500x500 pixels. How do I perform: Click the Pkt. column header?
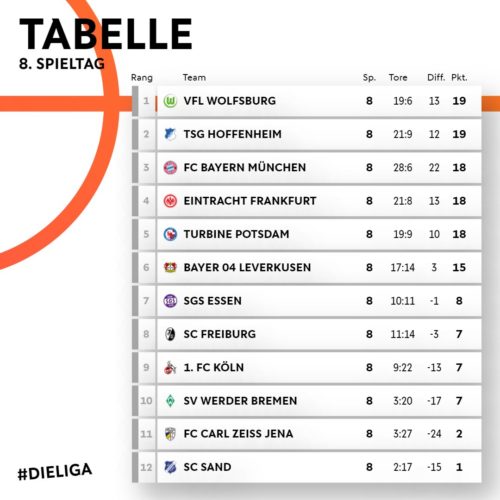pyautogui.click(x=459, y=77)
